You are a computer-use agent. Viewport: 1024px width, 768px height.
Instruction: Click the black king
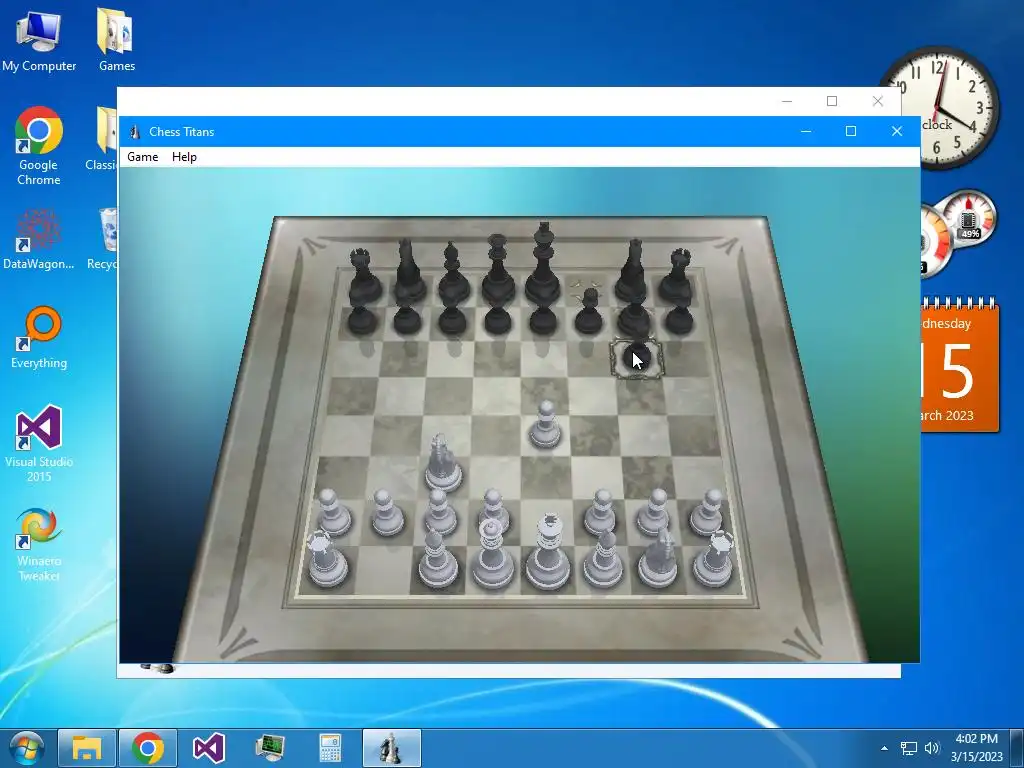tap(543, 264)
